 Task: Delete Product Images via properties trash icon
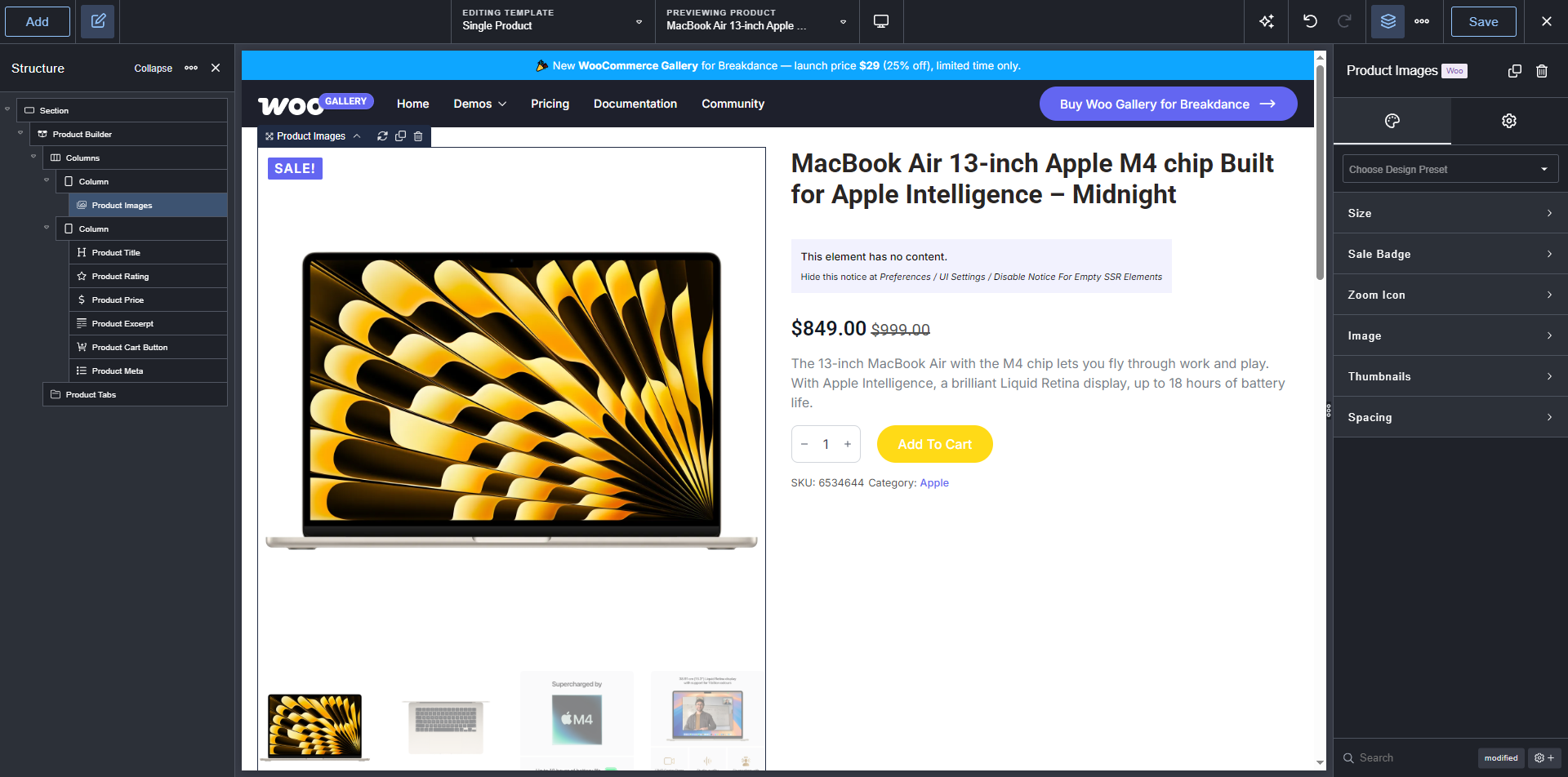tap(1542, 71)
